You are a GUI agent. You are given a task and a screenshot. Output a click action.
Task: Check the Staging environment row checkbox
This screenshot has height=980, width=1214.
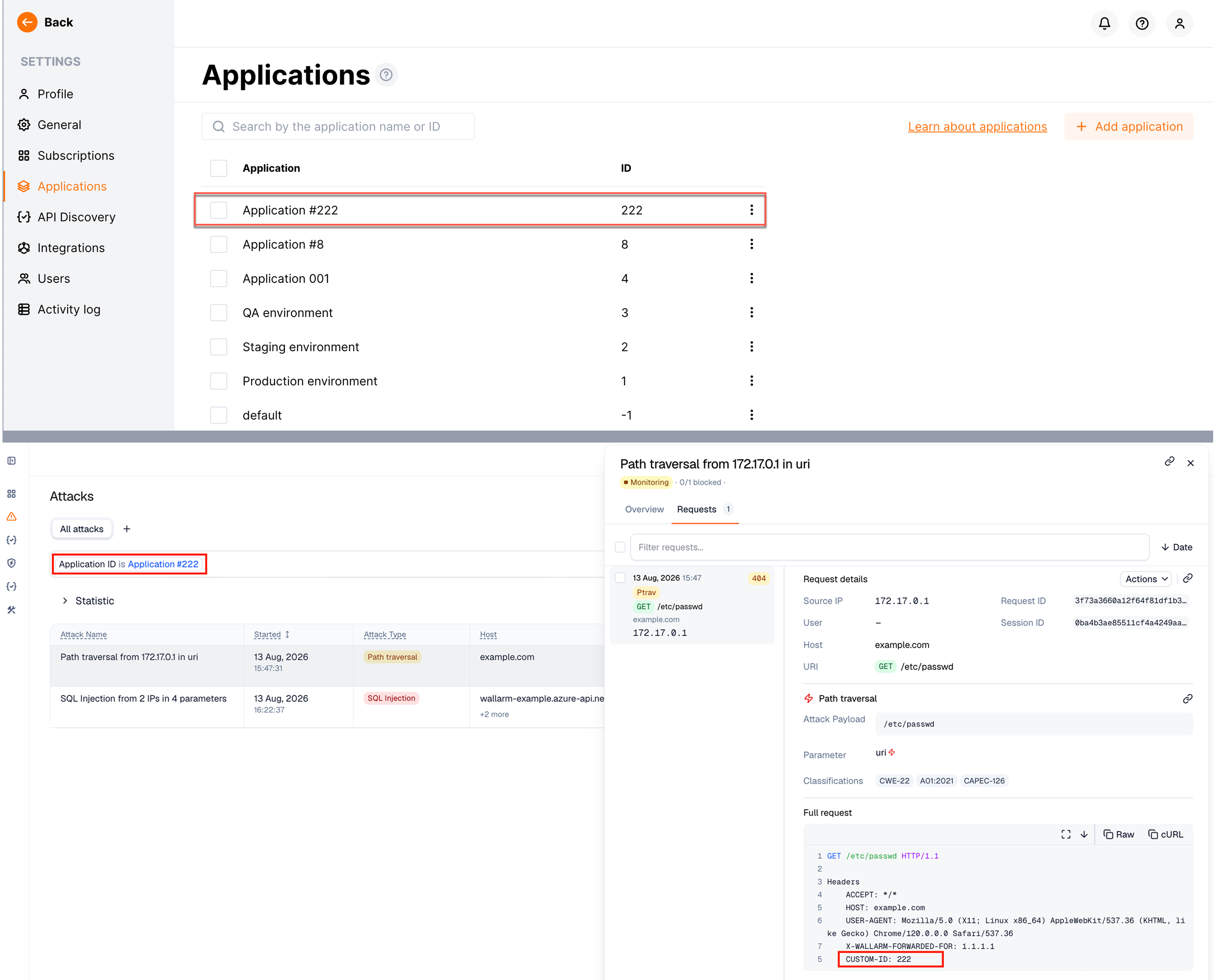click(x=218, y=346)
